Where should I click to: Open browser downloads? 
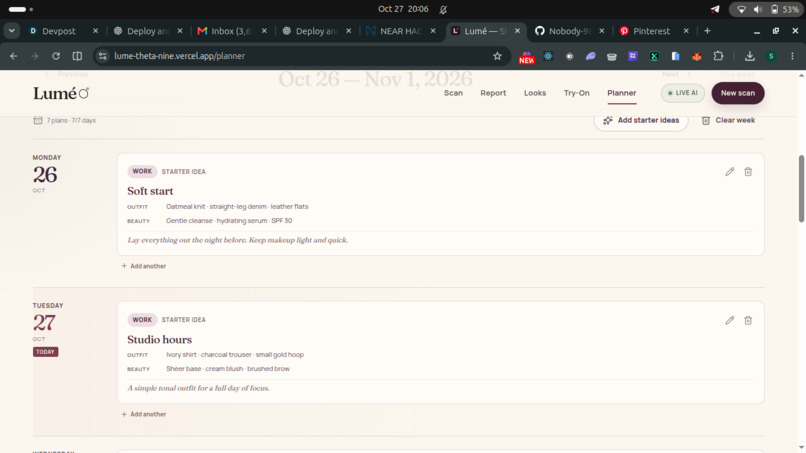pyautogui.click(x=749, y=56)
